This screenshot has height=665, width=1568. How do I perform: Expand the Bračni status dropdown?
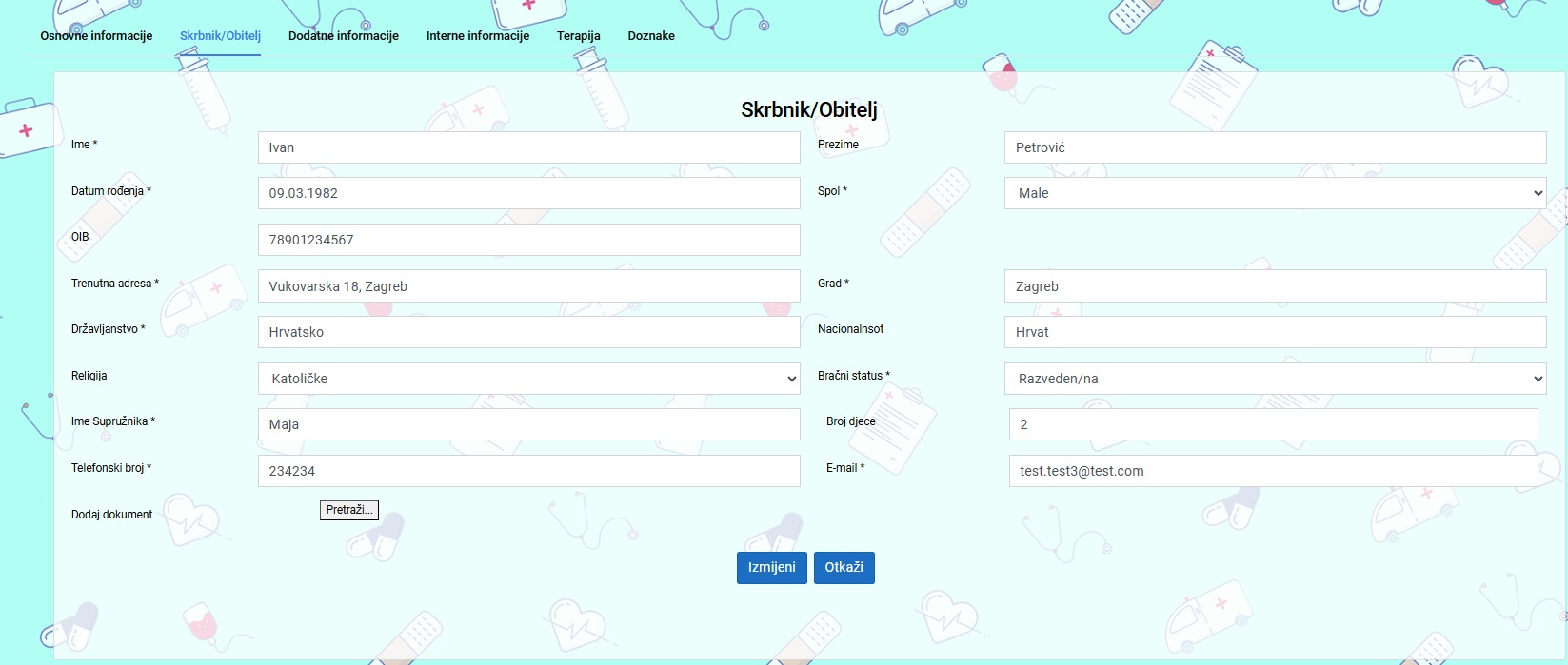tap(1275, 379)
